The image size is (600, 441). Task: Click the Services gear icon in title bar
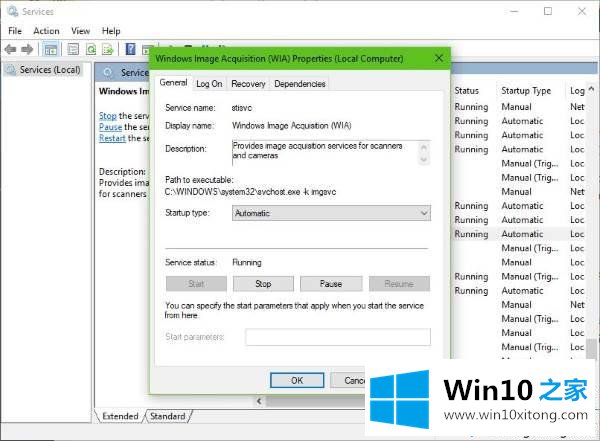point(13,11)
